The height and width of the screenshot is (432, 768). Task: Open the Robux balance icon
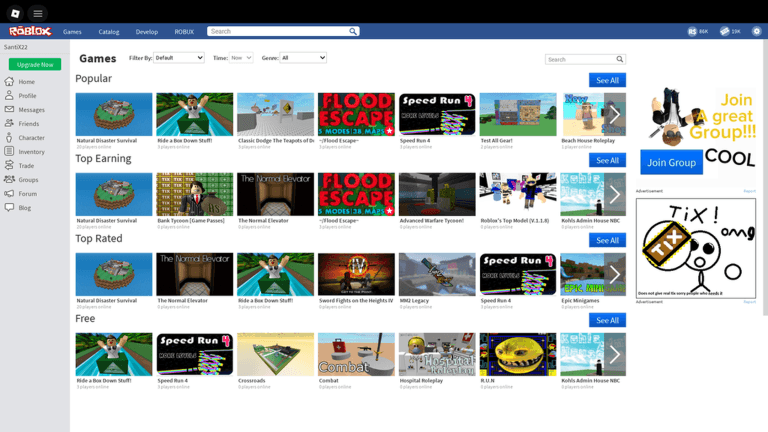point(692,31)
